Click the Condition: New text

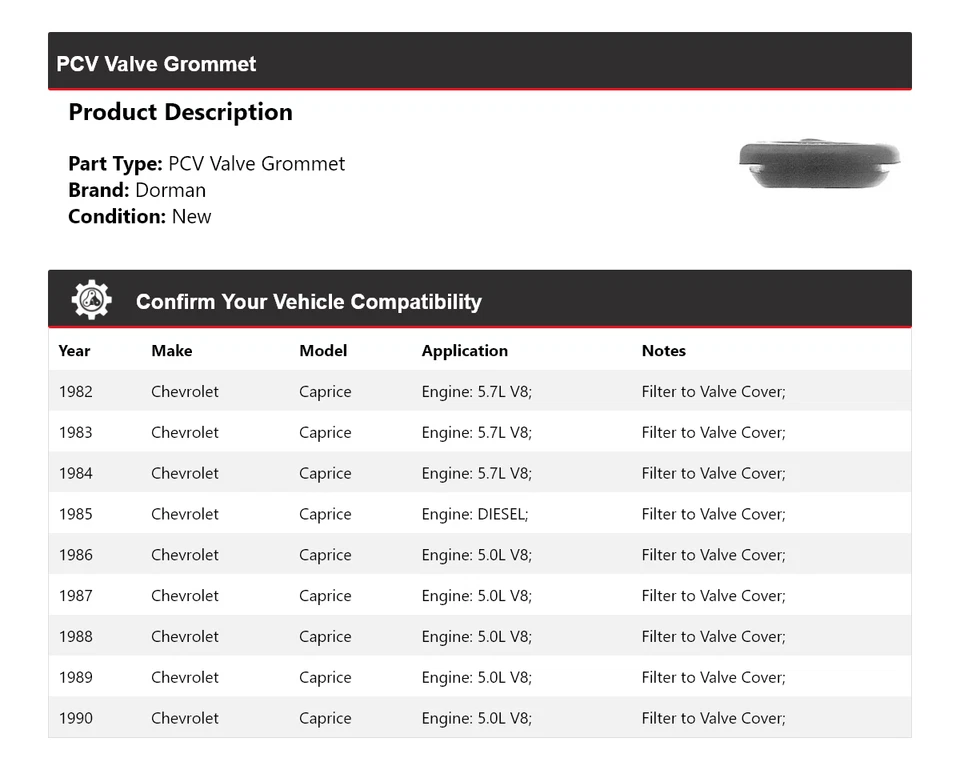(139, 216)
